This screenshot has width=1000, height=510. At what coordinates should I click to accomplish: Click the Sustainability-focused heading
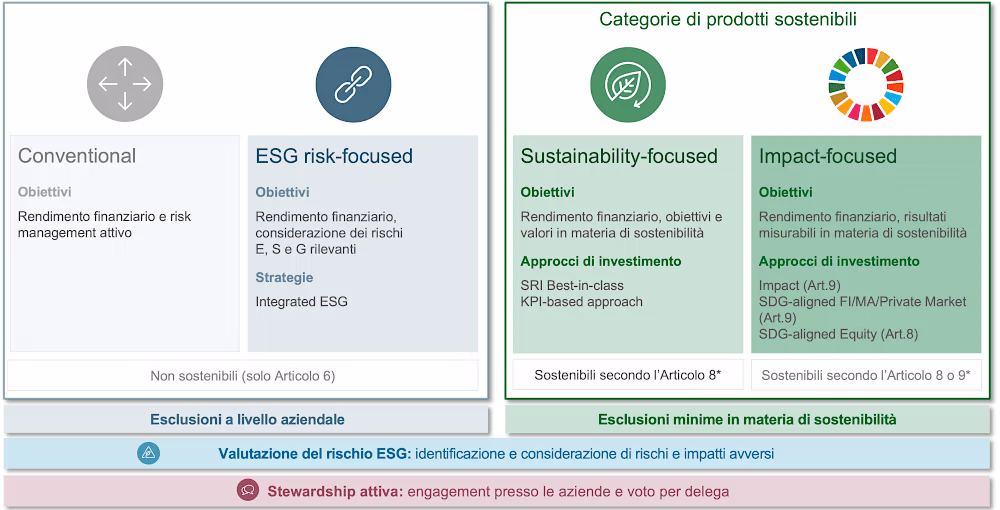click(x=619, y=156)
